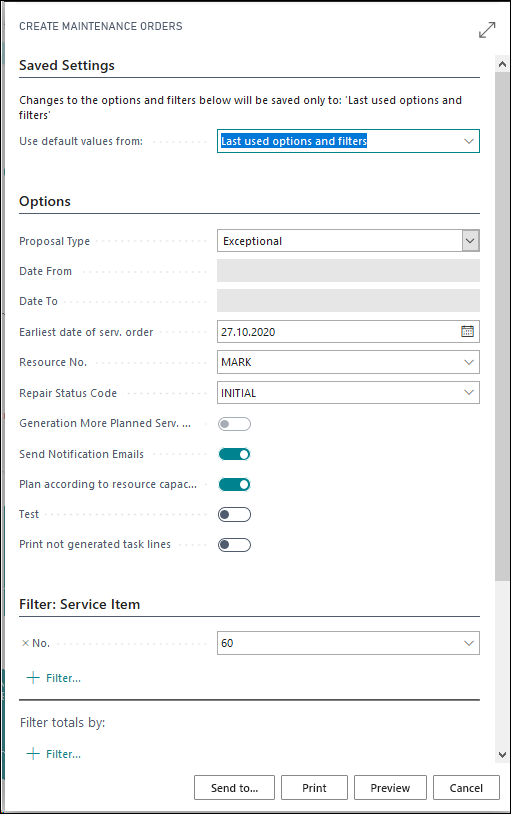
Task: Open the Service Item No. filter dropdown
Action: click(469, 643)
